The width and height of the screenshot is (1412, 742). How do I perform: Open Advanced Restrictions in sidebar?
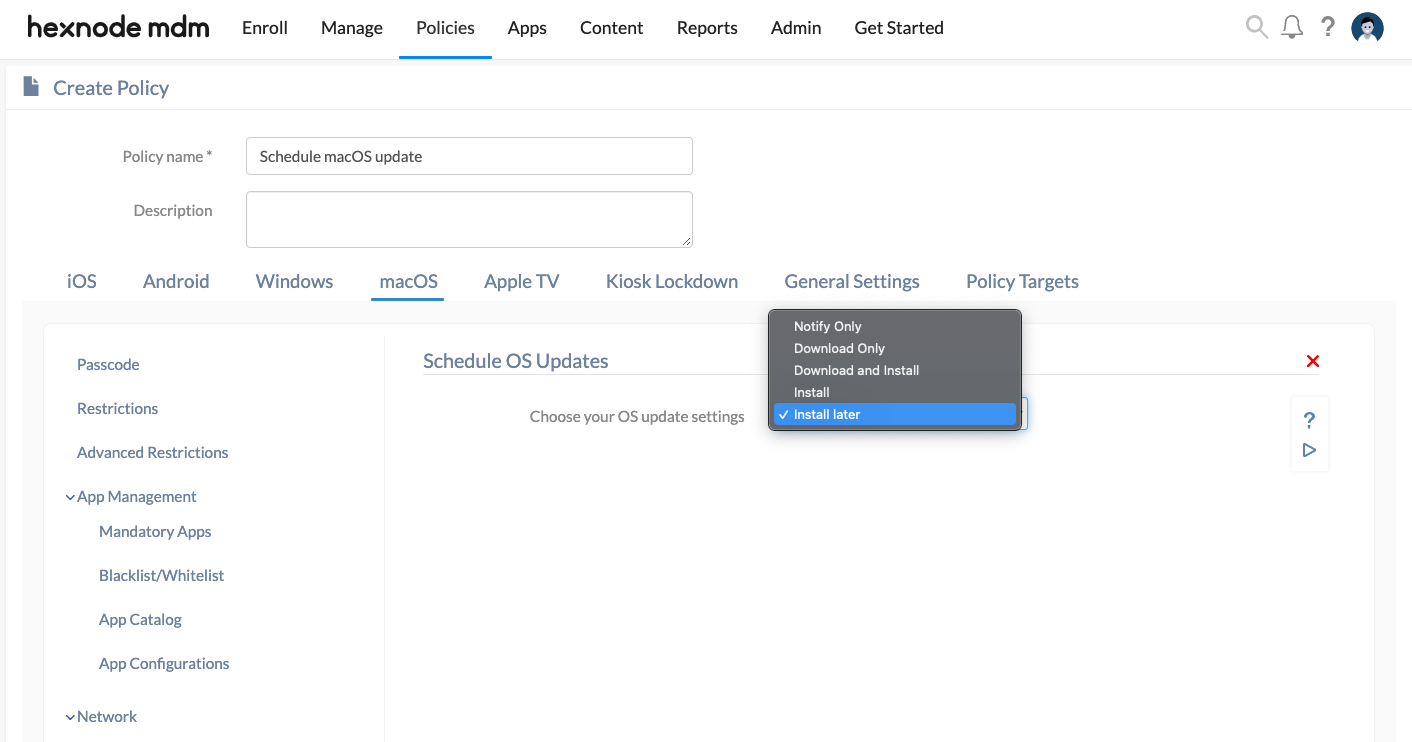tap(153, 452)
